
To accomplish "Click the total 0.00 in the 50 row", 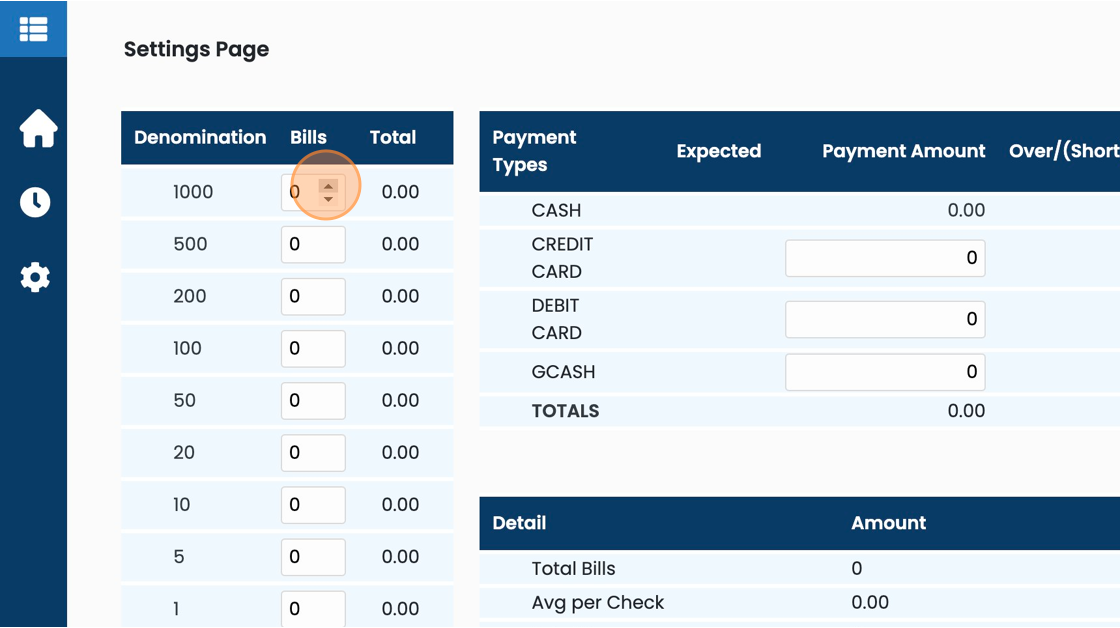I will coord(400,401).
